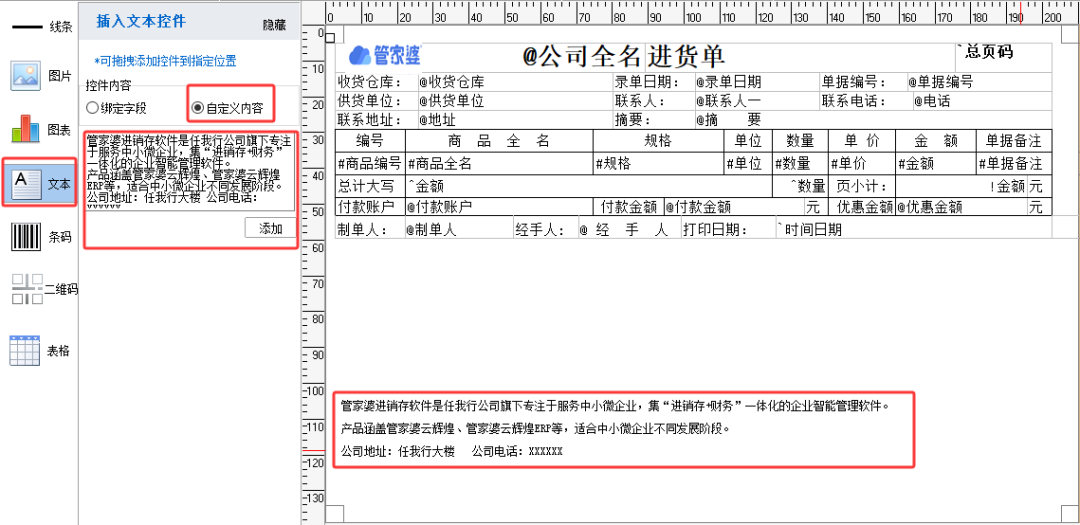The image size is (1080, 525).
Task: Select the @录单日期 field
Action: (728, 82)
